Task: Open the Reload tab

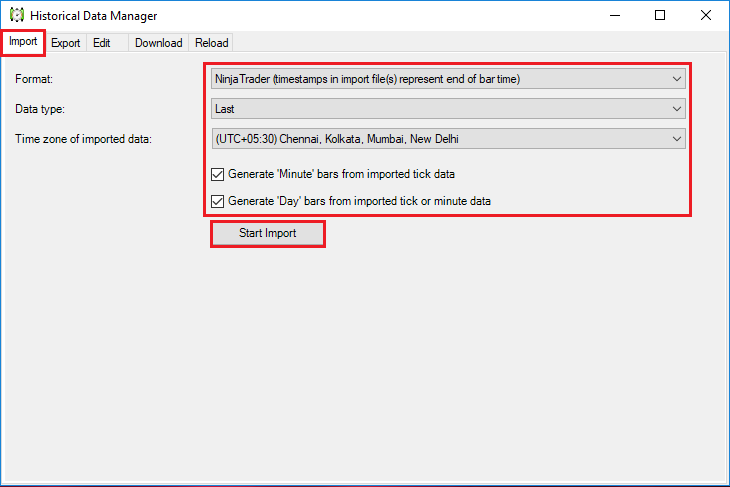Action: click(211, 43)
